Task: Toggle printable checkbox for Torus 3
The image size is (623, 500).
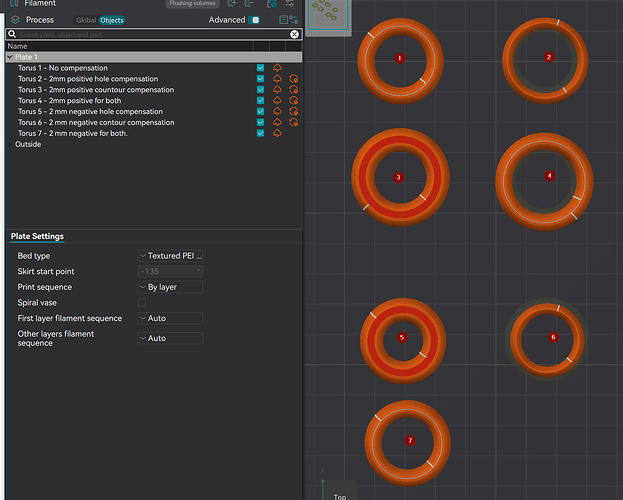Action: (x=261, y=89)
